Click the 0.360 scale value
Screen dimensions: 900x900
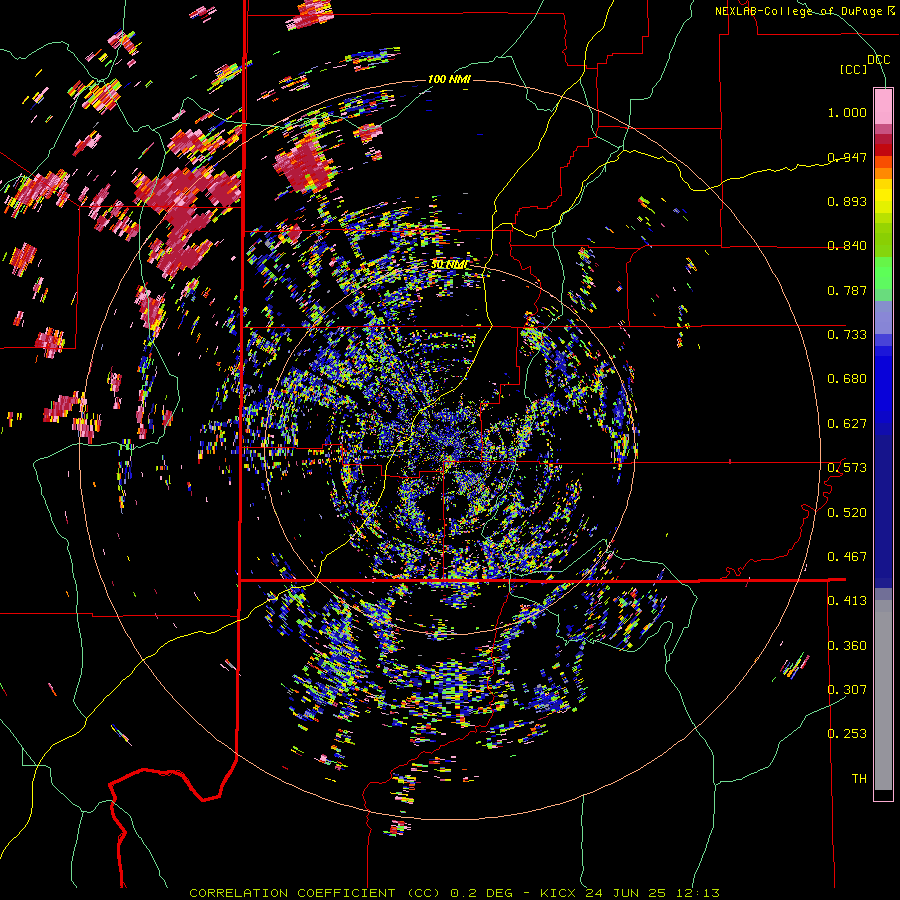tap(847, 646)
